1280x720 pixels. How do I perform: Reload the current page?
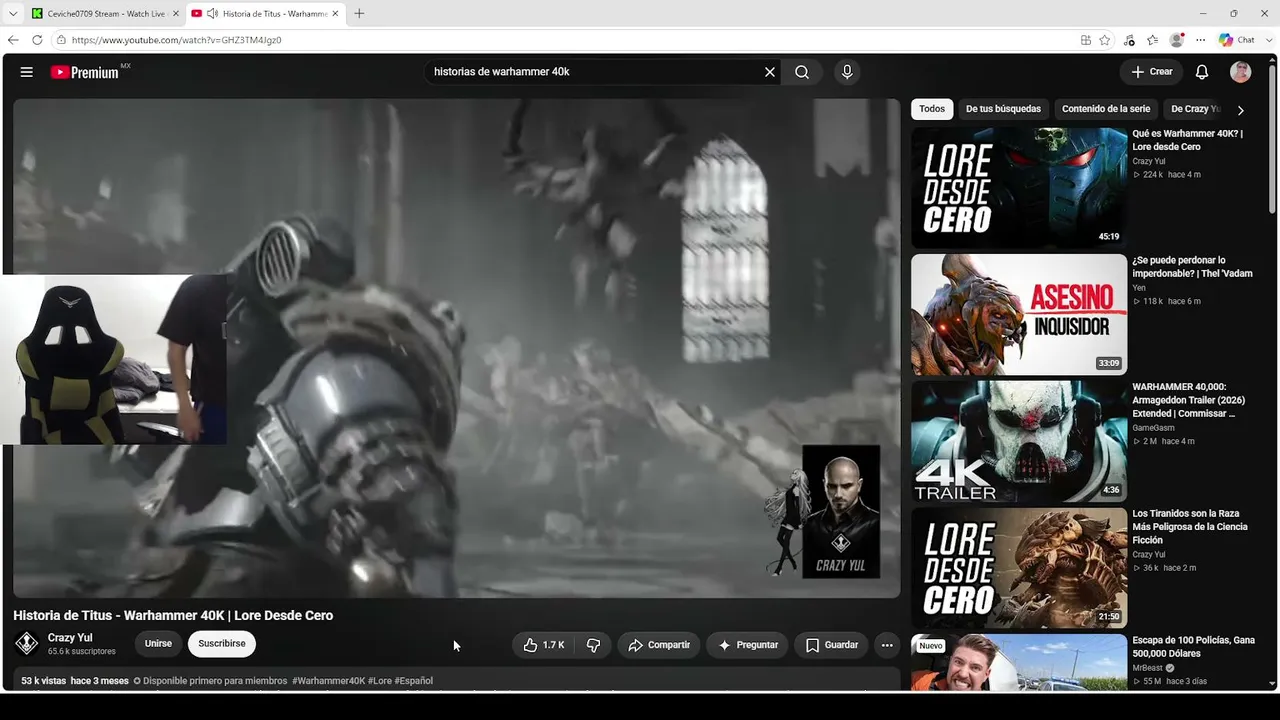coord(37,40)
